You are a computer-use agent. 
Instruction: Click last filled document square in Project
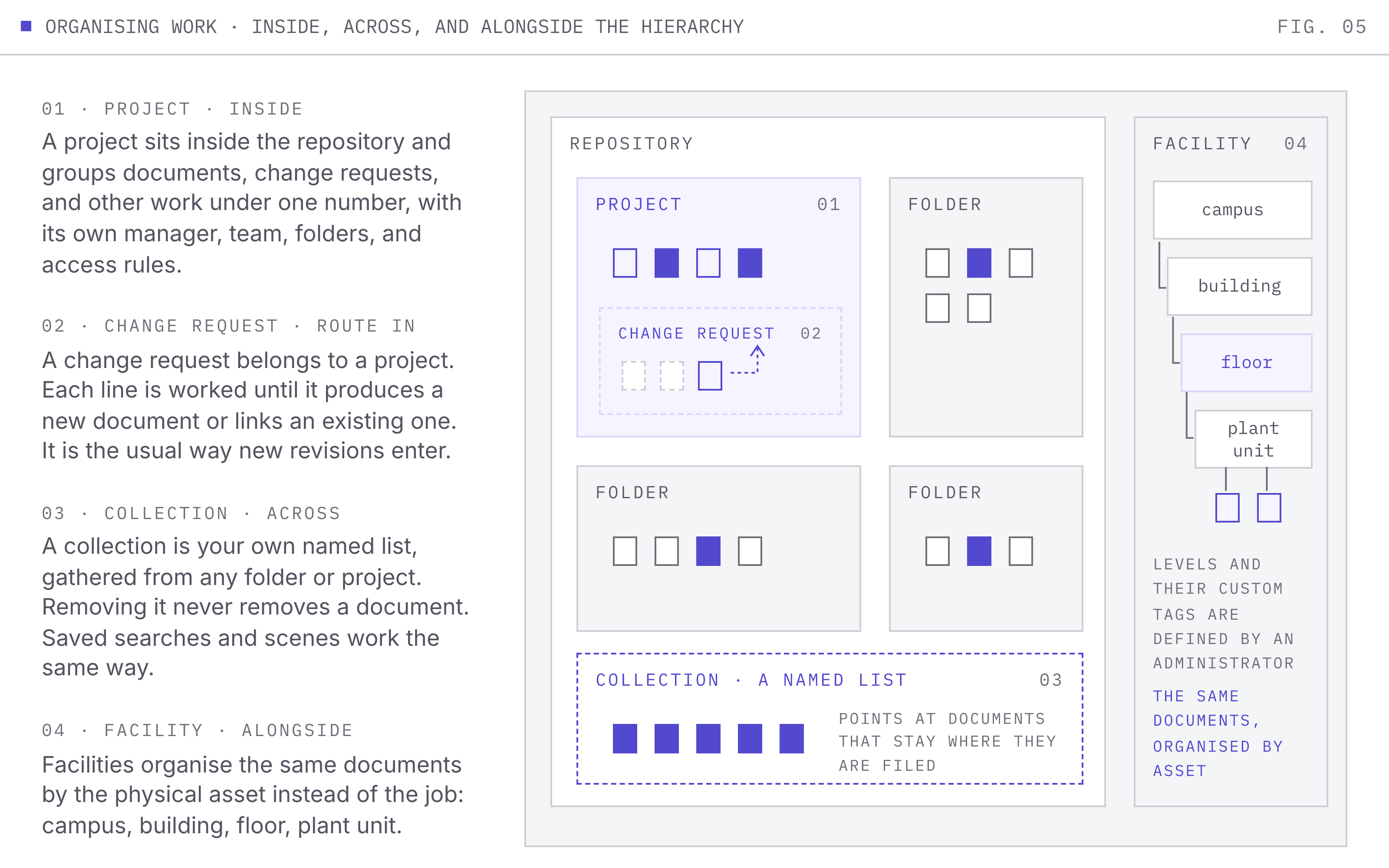coord(750,263)
